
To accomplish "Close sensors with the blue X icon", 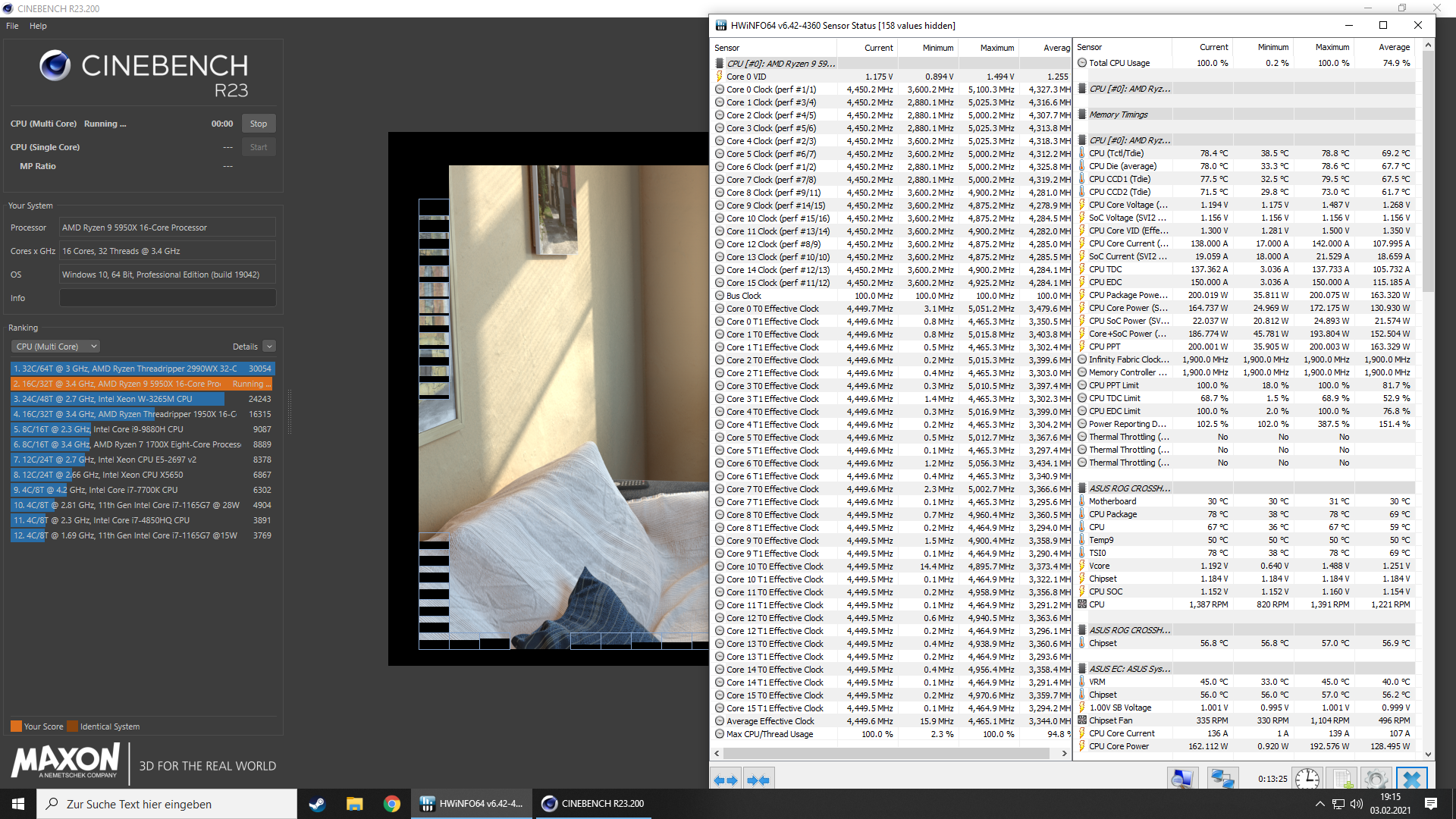I will (1411, 779).
